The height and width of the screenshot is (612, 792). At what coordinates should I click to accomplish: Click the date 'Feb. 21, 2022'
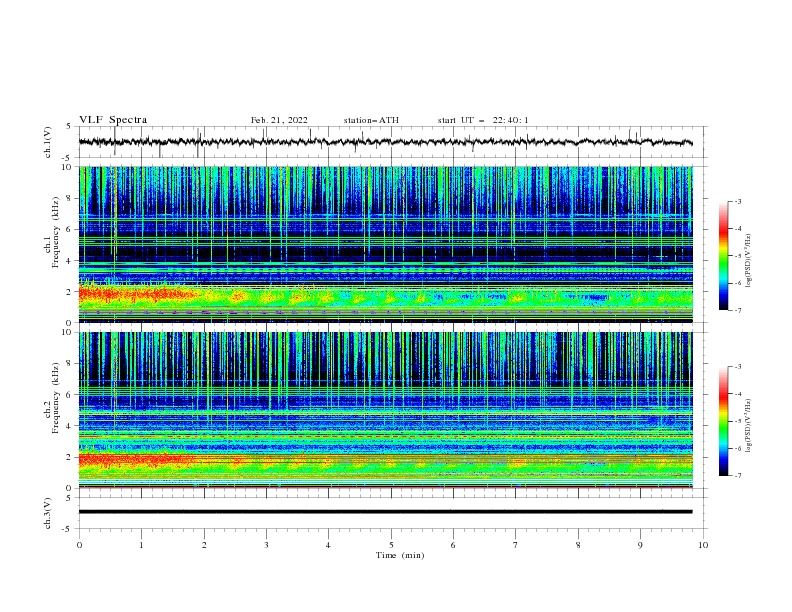coord(279,120)
